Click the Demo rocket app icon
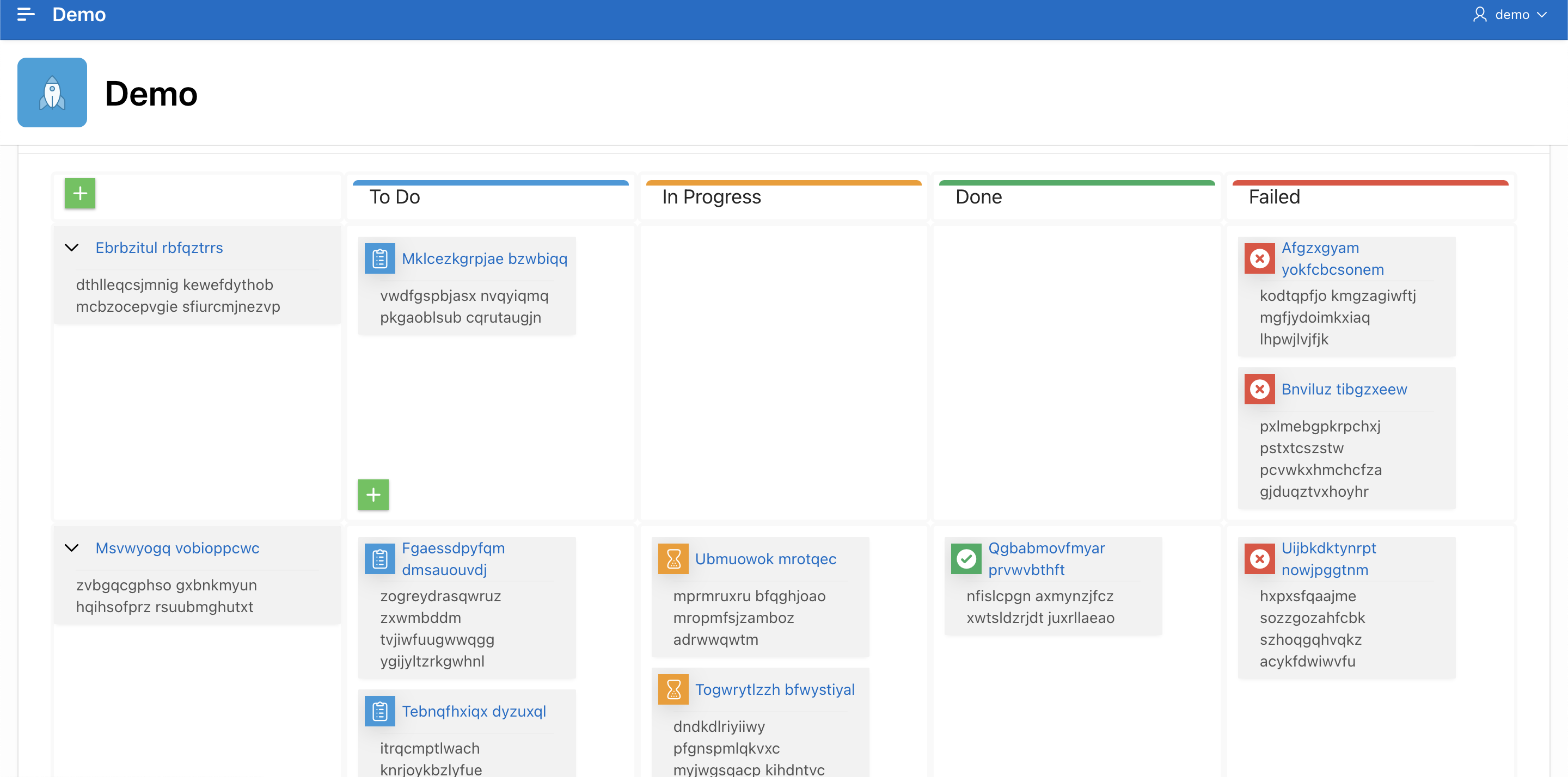The width and height of the screenshot is (1568, 777). 52,92
